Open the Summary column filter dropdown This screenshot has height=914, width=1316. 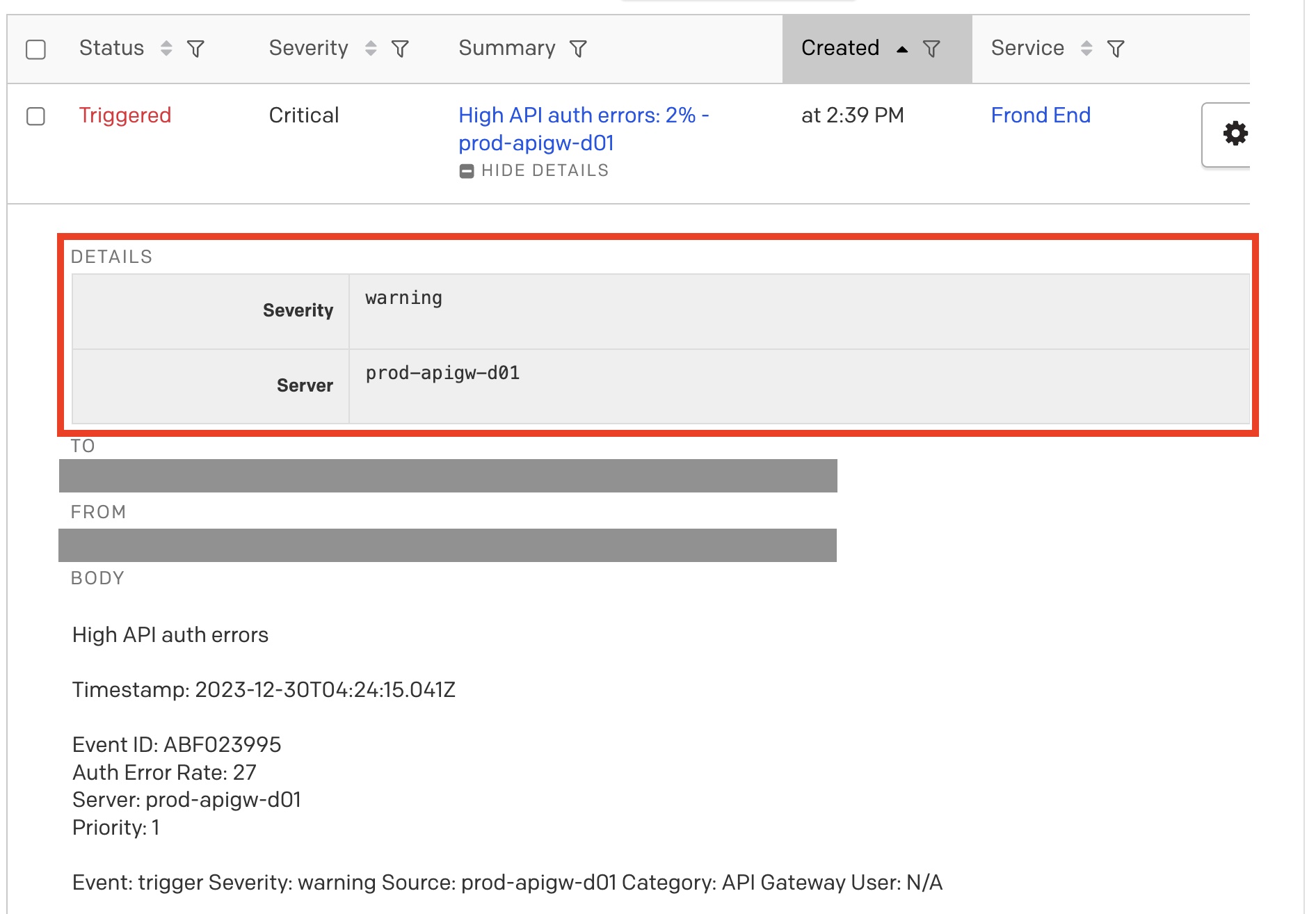(x=578, y=49)
